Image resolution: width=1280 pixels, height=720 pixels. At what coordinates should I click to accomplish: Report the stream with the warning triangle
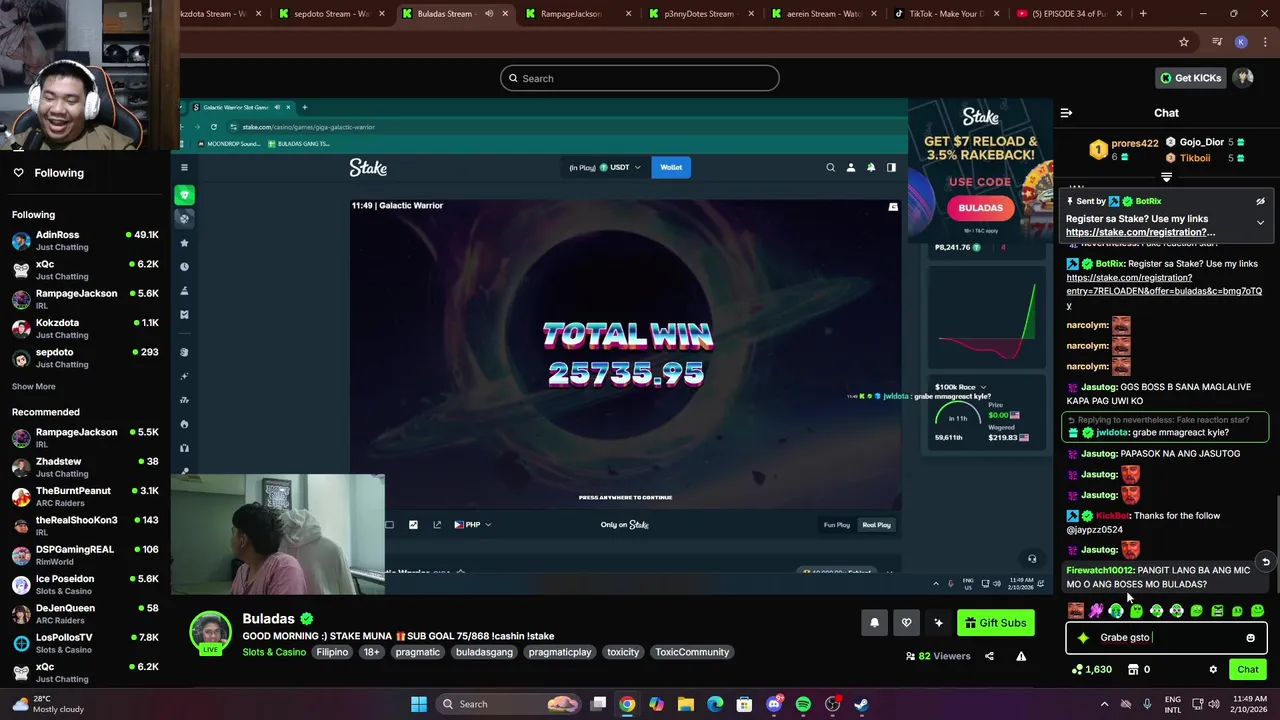(x=1021, y=656)
